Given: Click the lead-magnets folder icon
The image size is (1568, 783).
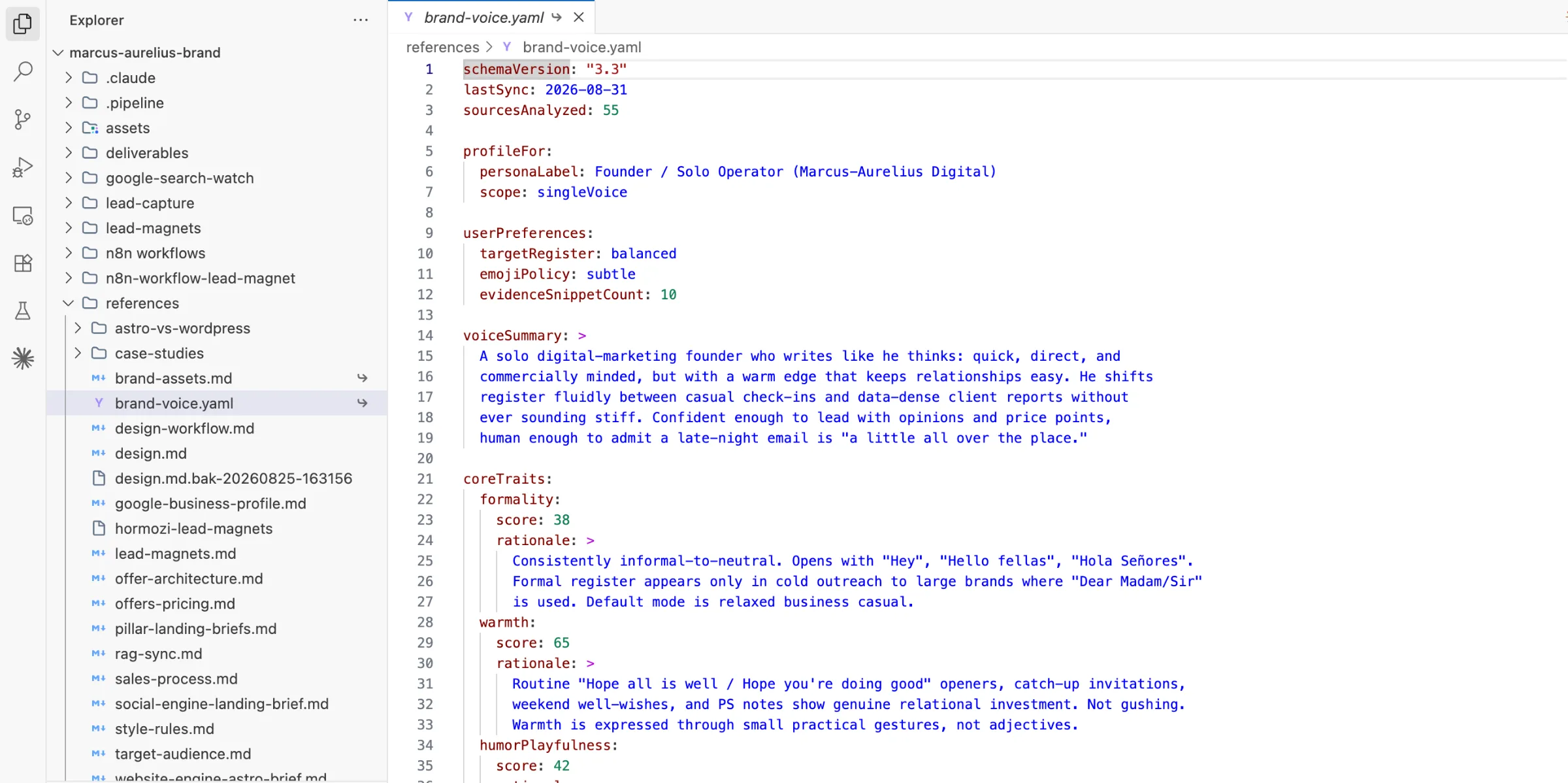Looking at the screenshot, I should pos(90,228).
